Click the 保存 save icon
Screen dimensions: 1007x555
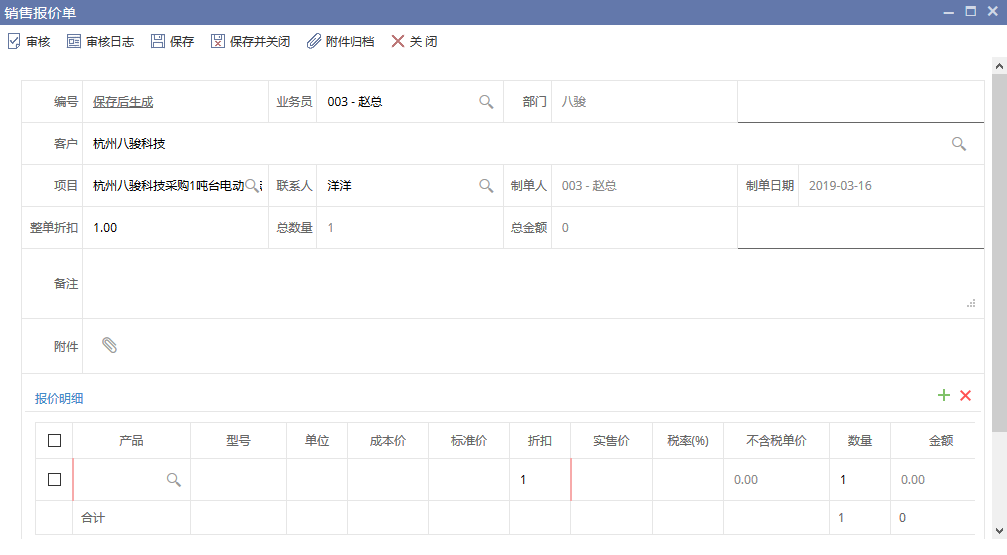[x=158, y=42]
